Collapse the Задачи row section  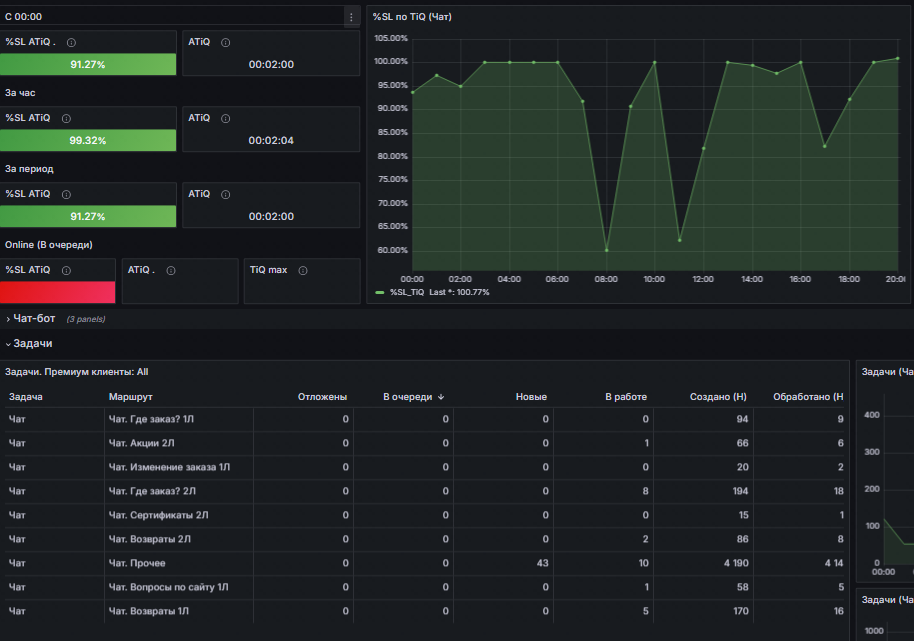coord(29,344)
